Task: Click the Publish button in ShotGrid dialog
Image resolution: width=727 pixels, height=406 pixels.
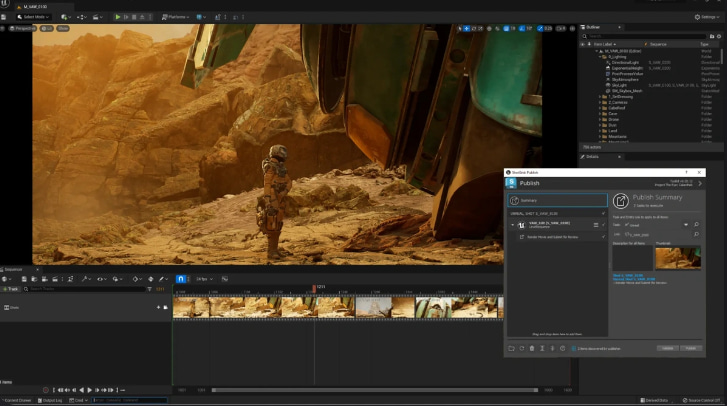Action: [691, 348]
